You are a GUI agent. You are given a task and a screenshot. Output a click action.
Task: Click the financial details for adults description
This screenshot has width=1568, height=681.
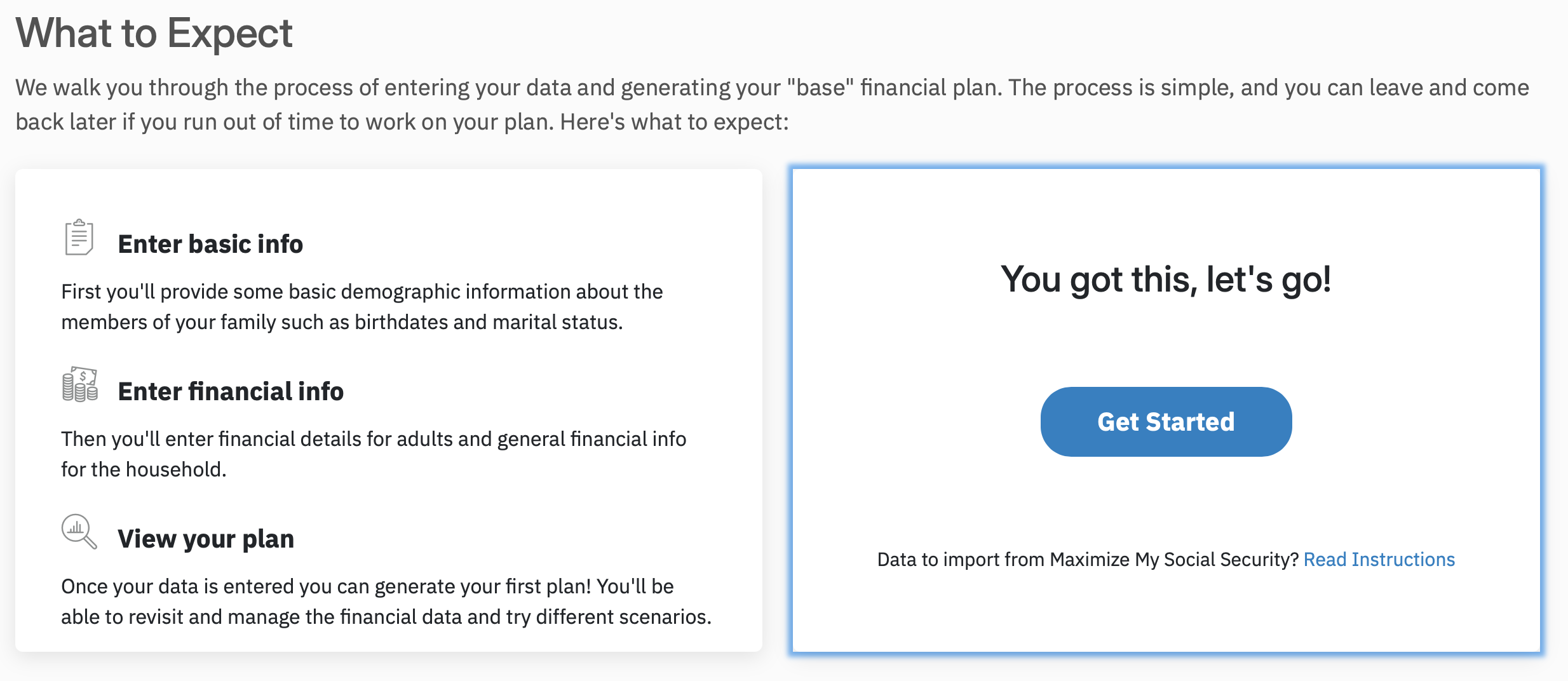pos(374,454)
